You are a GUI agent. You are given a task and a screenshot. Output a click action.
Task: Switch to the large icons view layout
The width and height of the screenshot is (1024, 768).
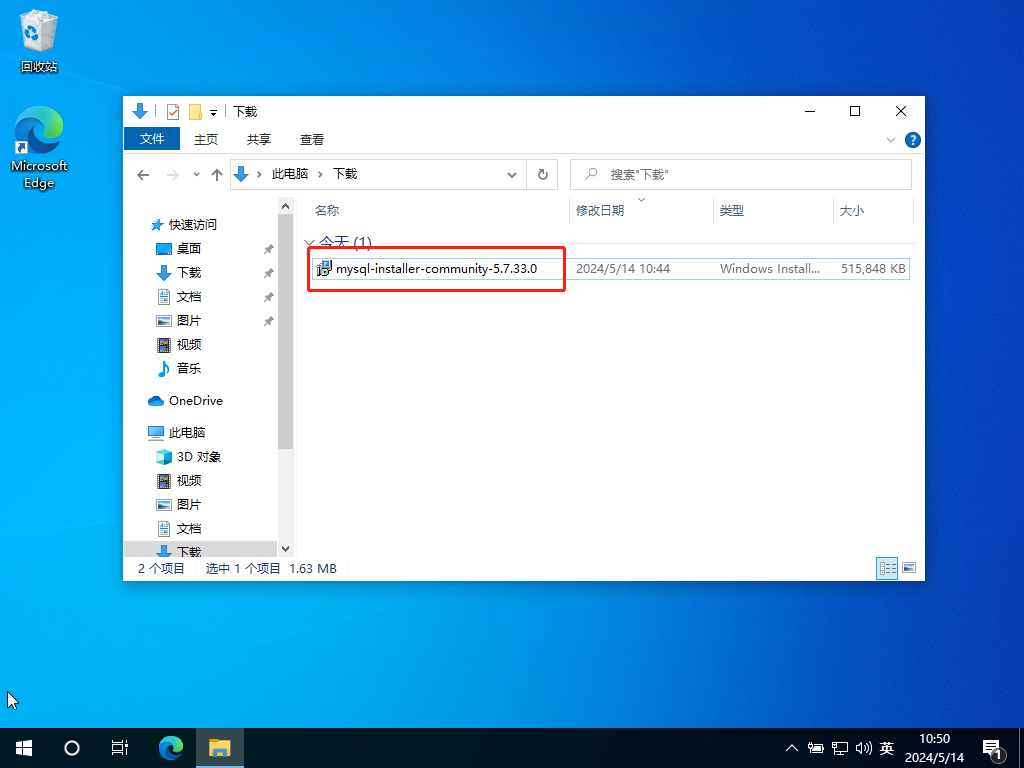tap(908, 568)
